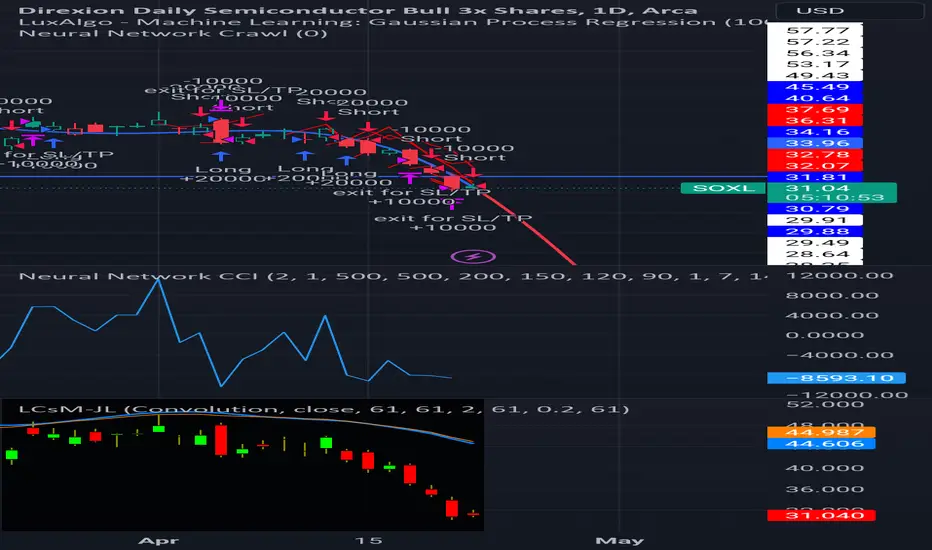Click the -4000.00 CCI axis value

tap(839, 355)
